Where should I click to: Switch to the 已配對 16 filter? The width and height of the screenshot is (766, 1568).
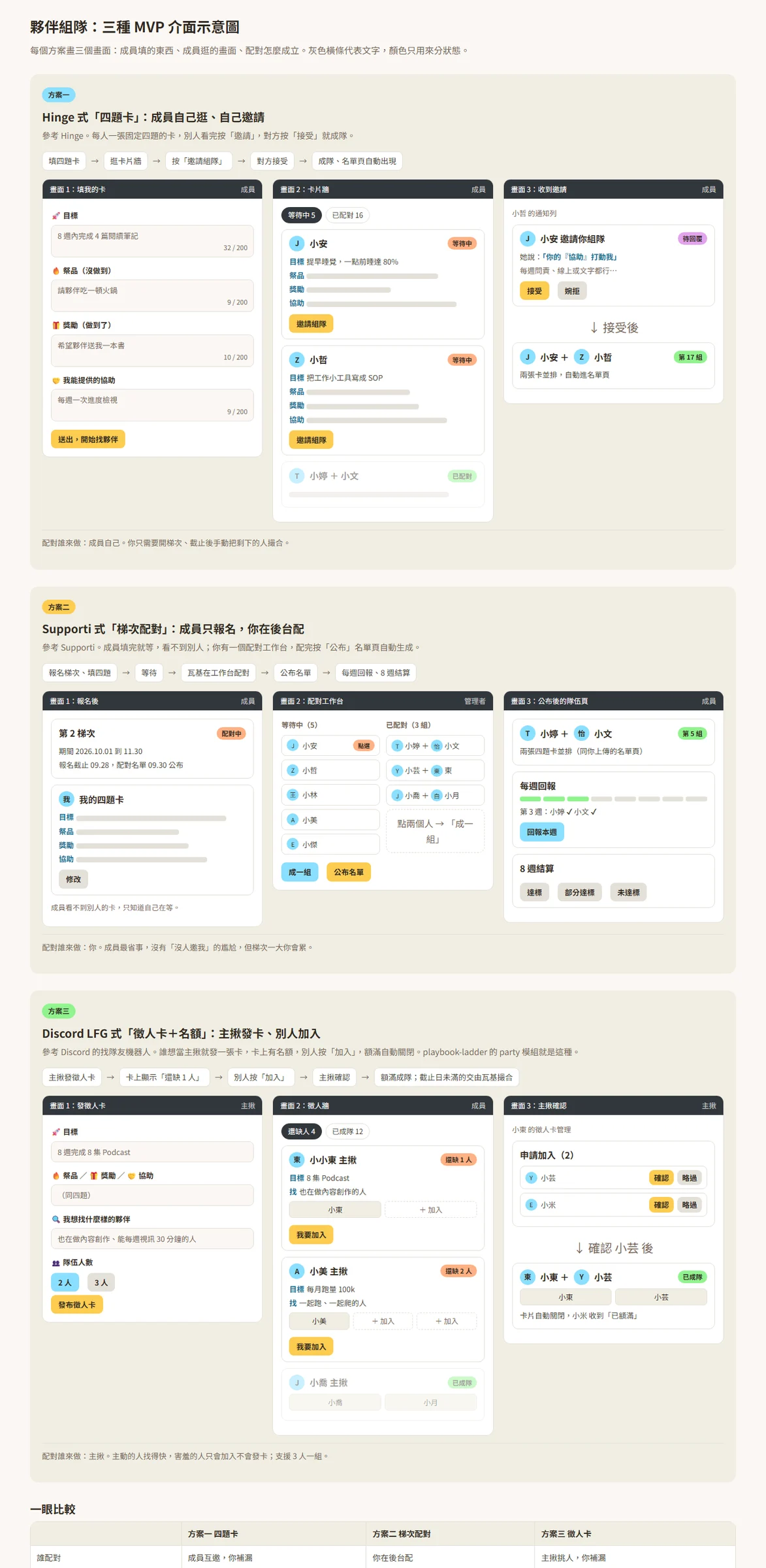347,215
